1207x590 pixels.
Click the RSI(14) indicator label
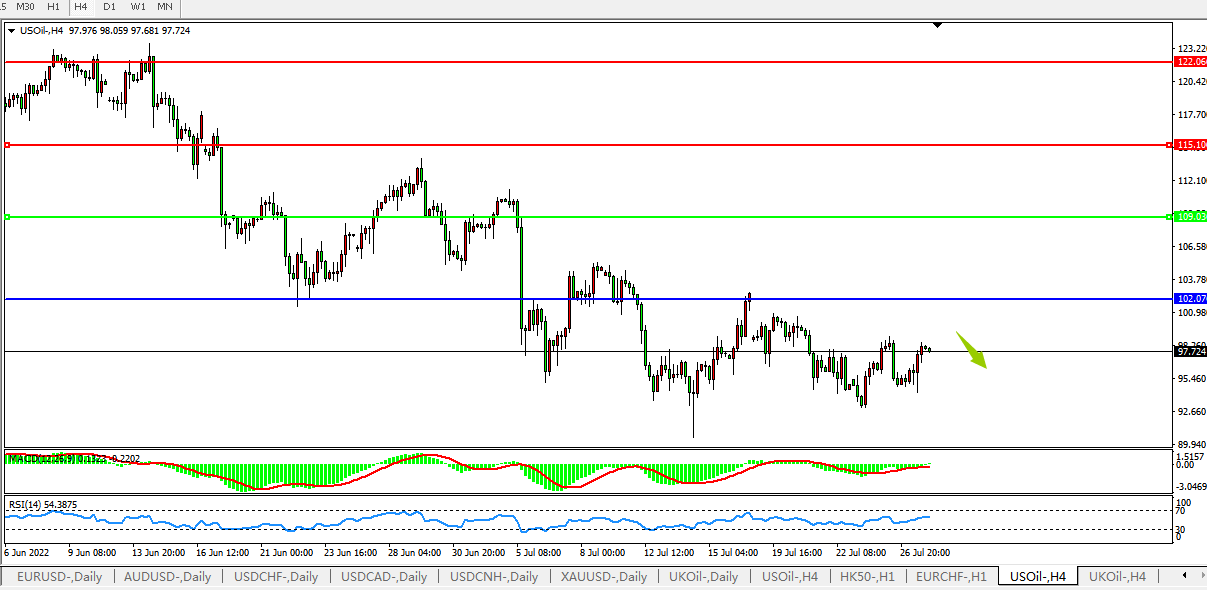(x=42, y=505)
